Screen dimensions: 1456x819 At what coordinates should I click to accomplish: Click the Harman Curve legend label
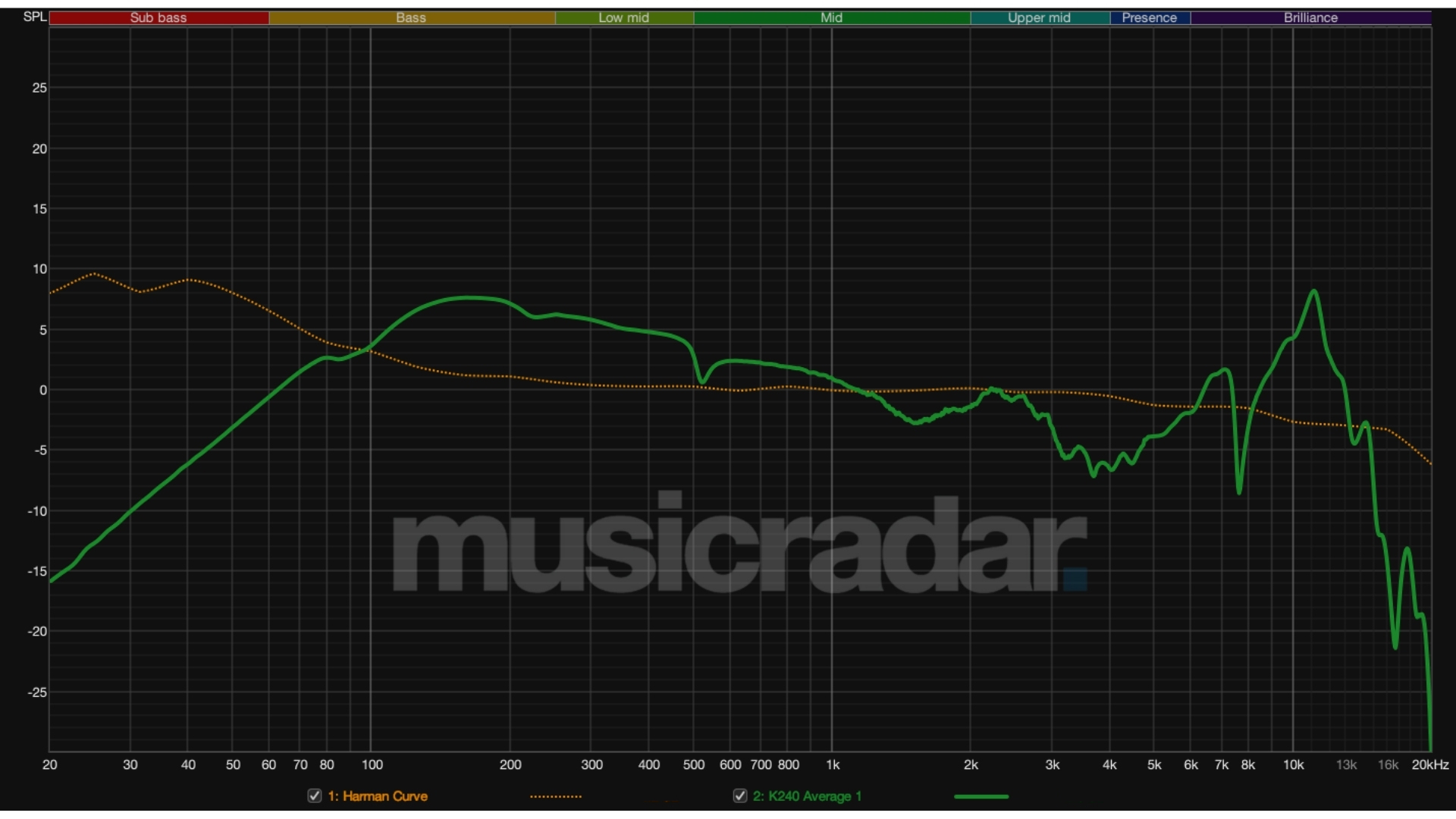(378, 796)
